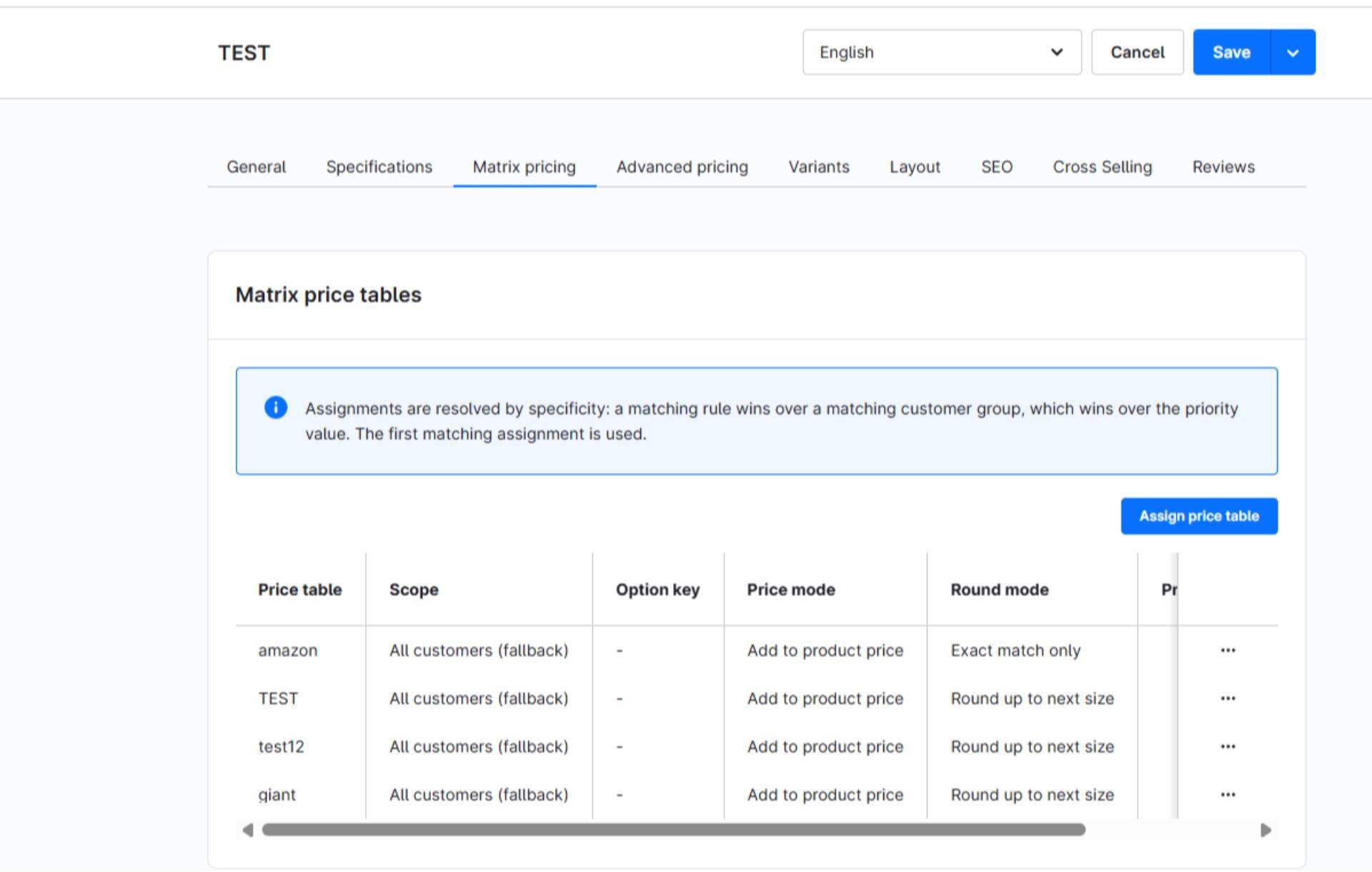Save the product
Screen dimensions: 1372x872
pos(1231,52)
